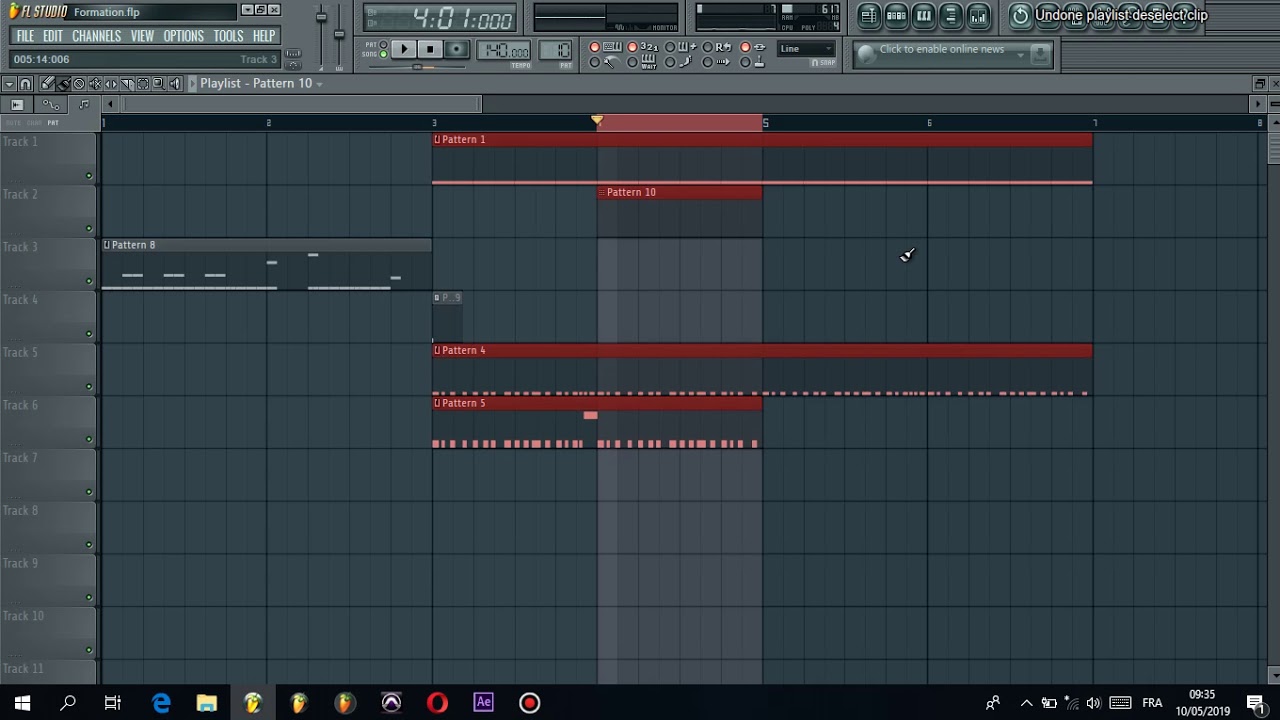Open the CHANNELS menu

coord(96,36)
